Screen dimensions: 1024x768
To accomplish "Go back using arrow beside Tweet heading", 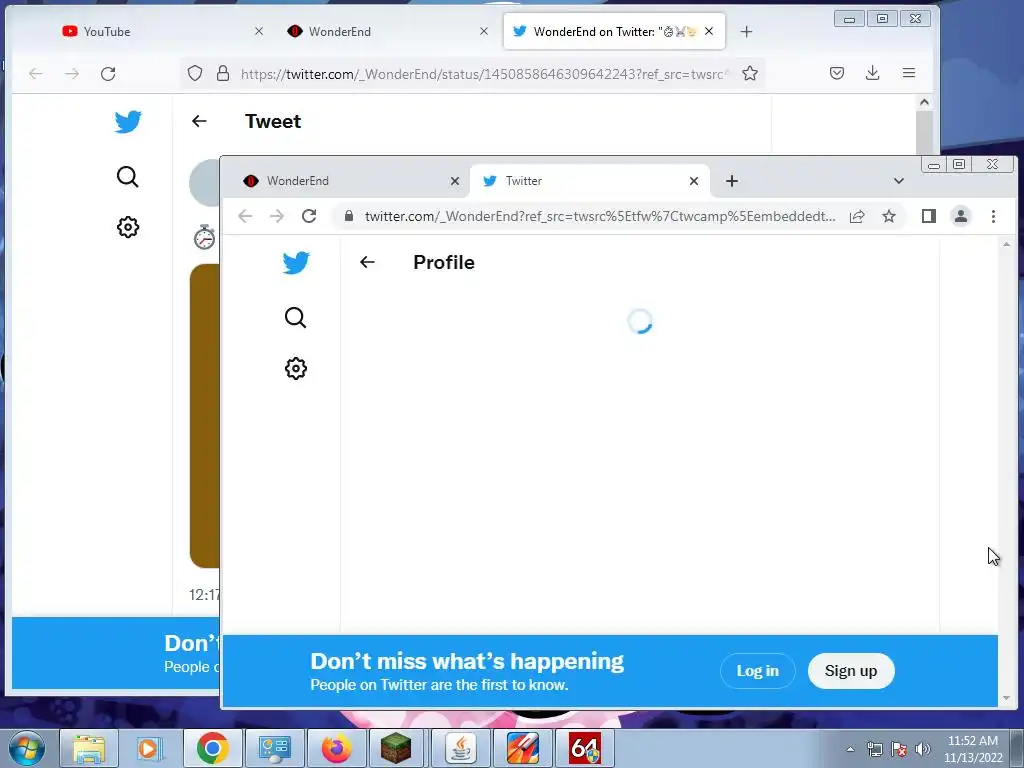I will tap(199, 121).
